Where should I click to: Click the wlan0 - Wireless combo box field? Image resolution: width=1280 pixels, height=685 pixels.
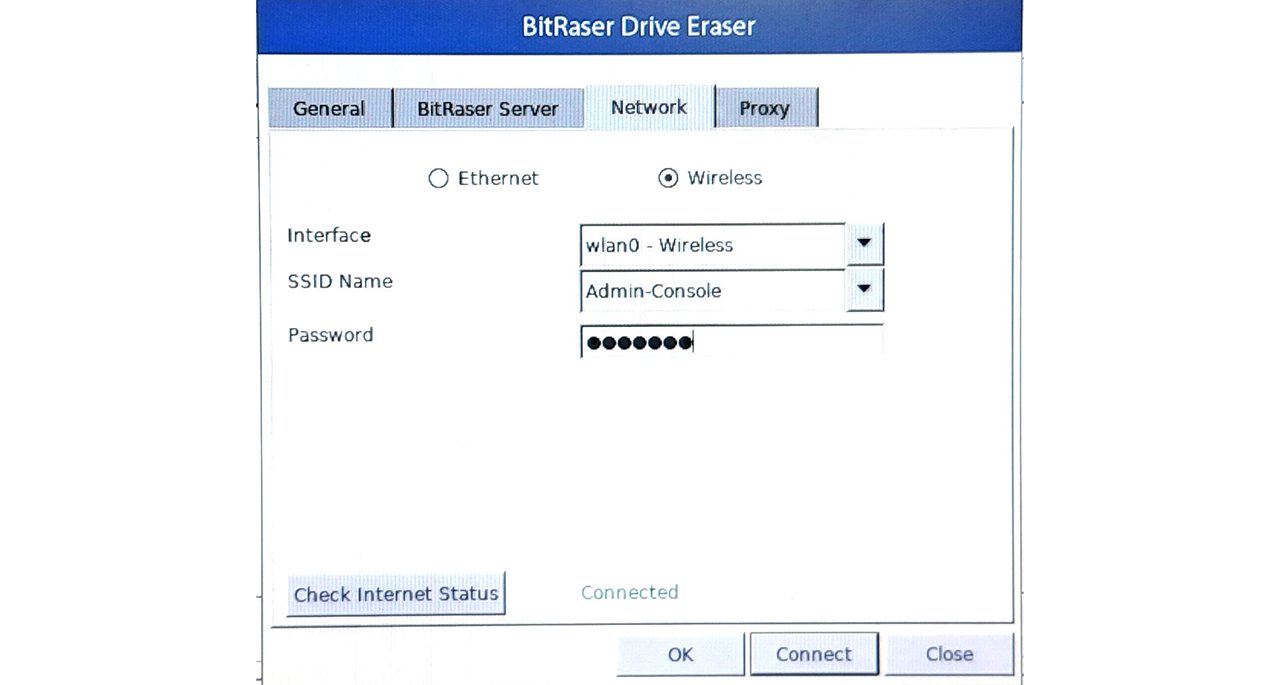tap(712, 245)
